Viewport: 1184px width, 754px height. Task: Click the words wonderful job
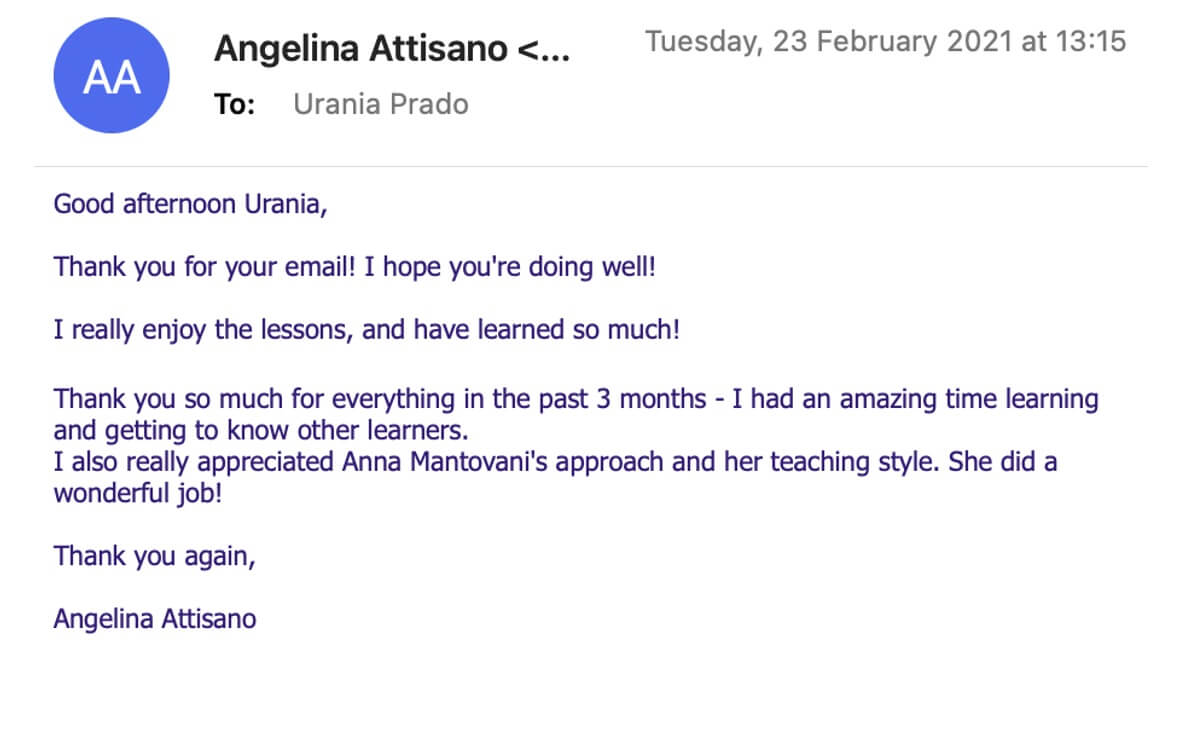[137, 494]
